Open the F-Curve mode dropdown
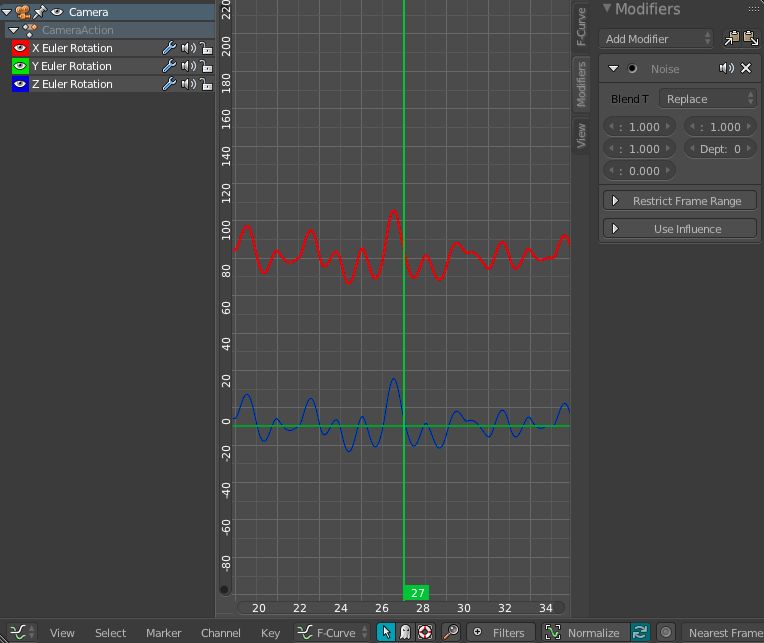Viewport: 764px width, 643px height. click(x=332, y=632)
